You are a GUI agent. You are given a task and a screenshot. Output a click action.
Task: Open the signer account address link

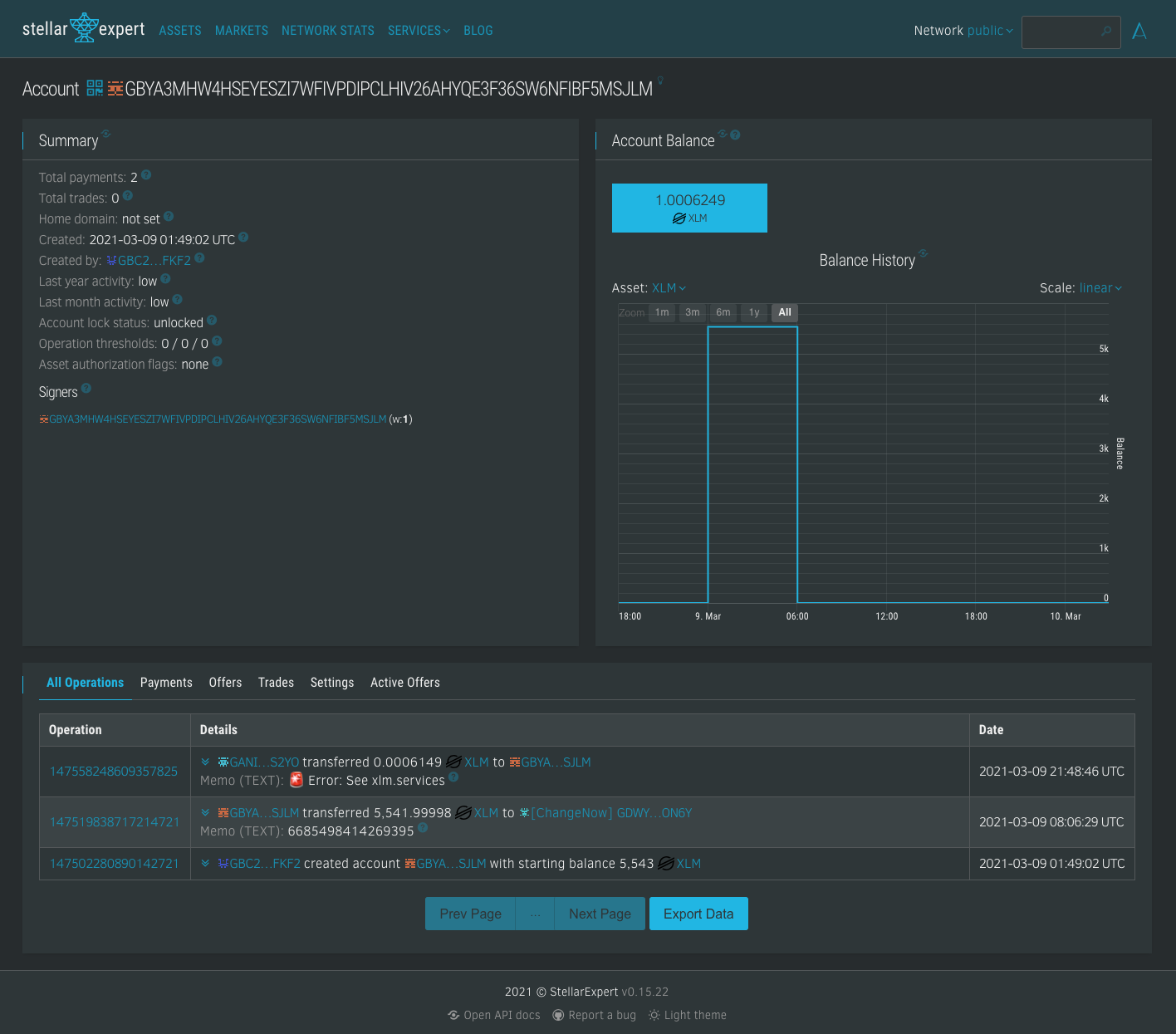tap(213, 419)
